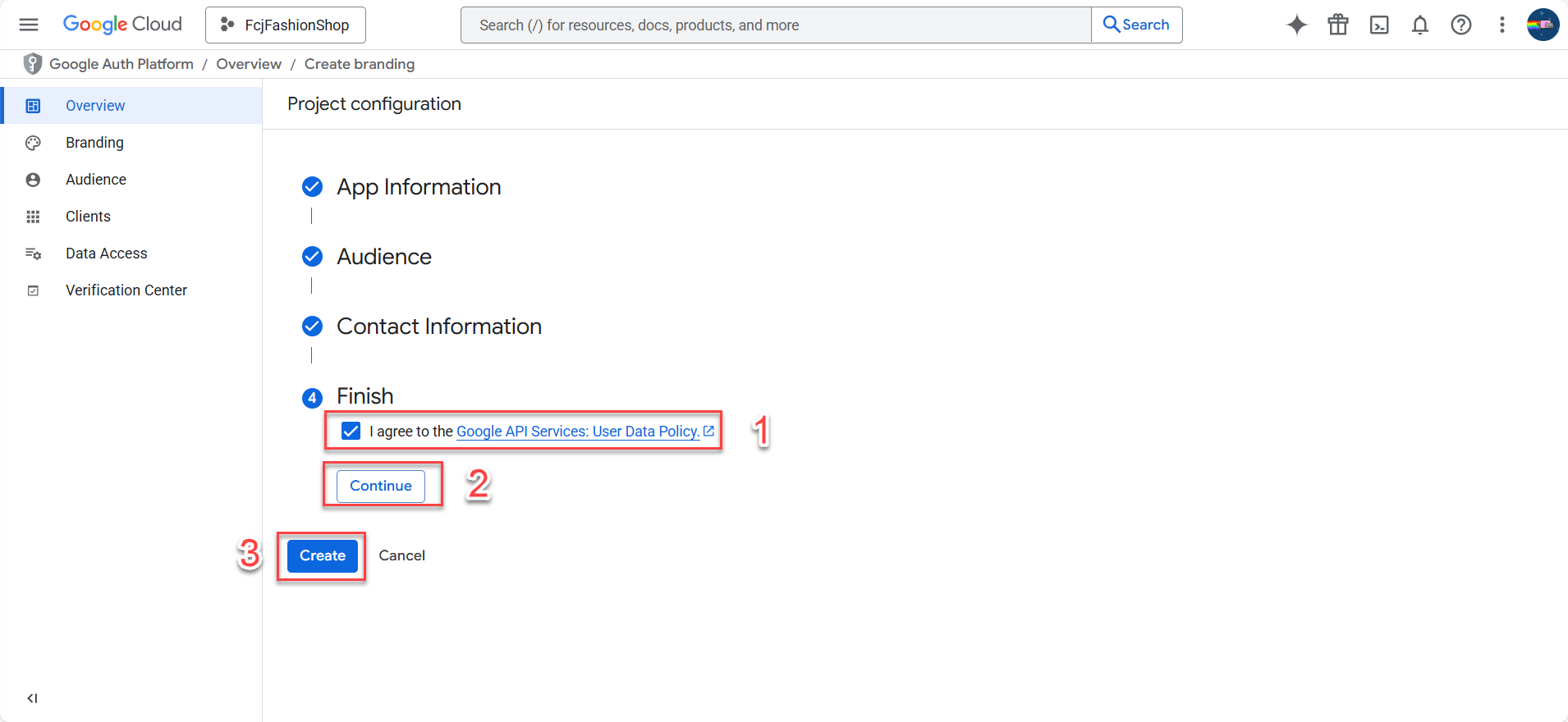Open Data Access in the sidebar
The height and width of the screenshot is (722, 1568).
[131, 254]
